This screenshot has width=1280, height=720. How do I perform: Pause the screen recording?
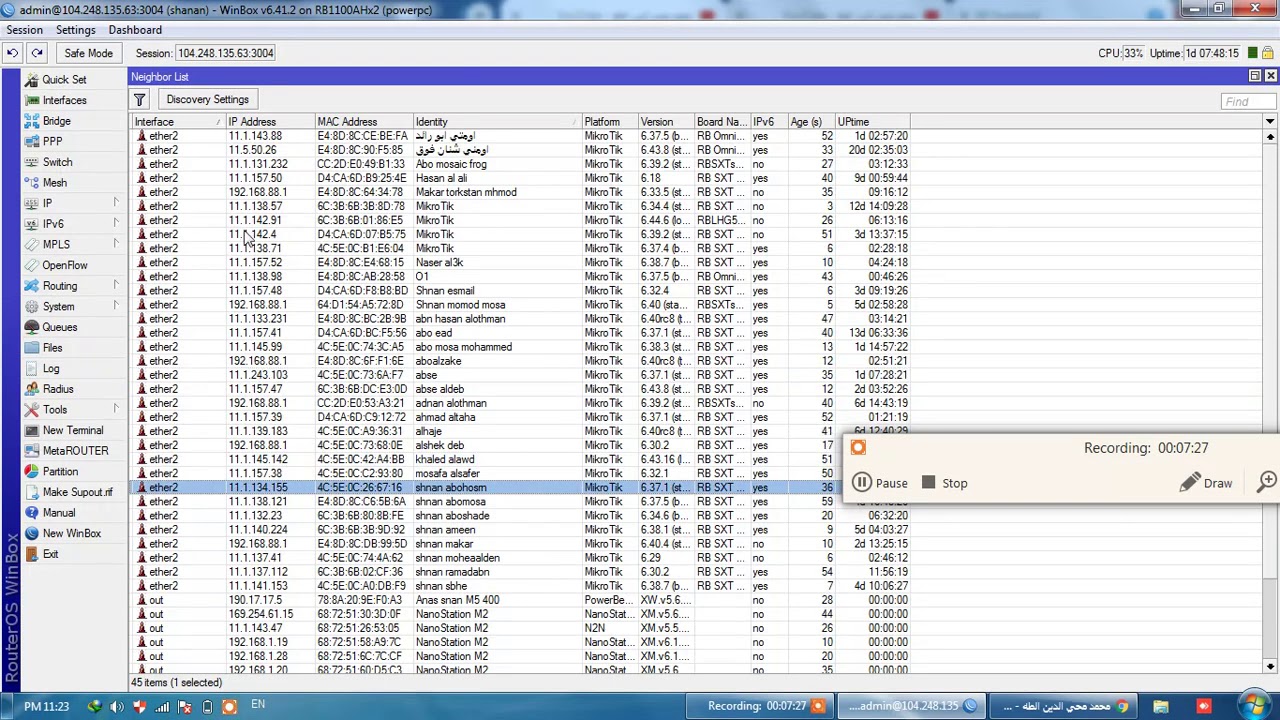click(880, 483)
